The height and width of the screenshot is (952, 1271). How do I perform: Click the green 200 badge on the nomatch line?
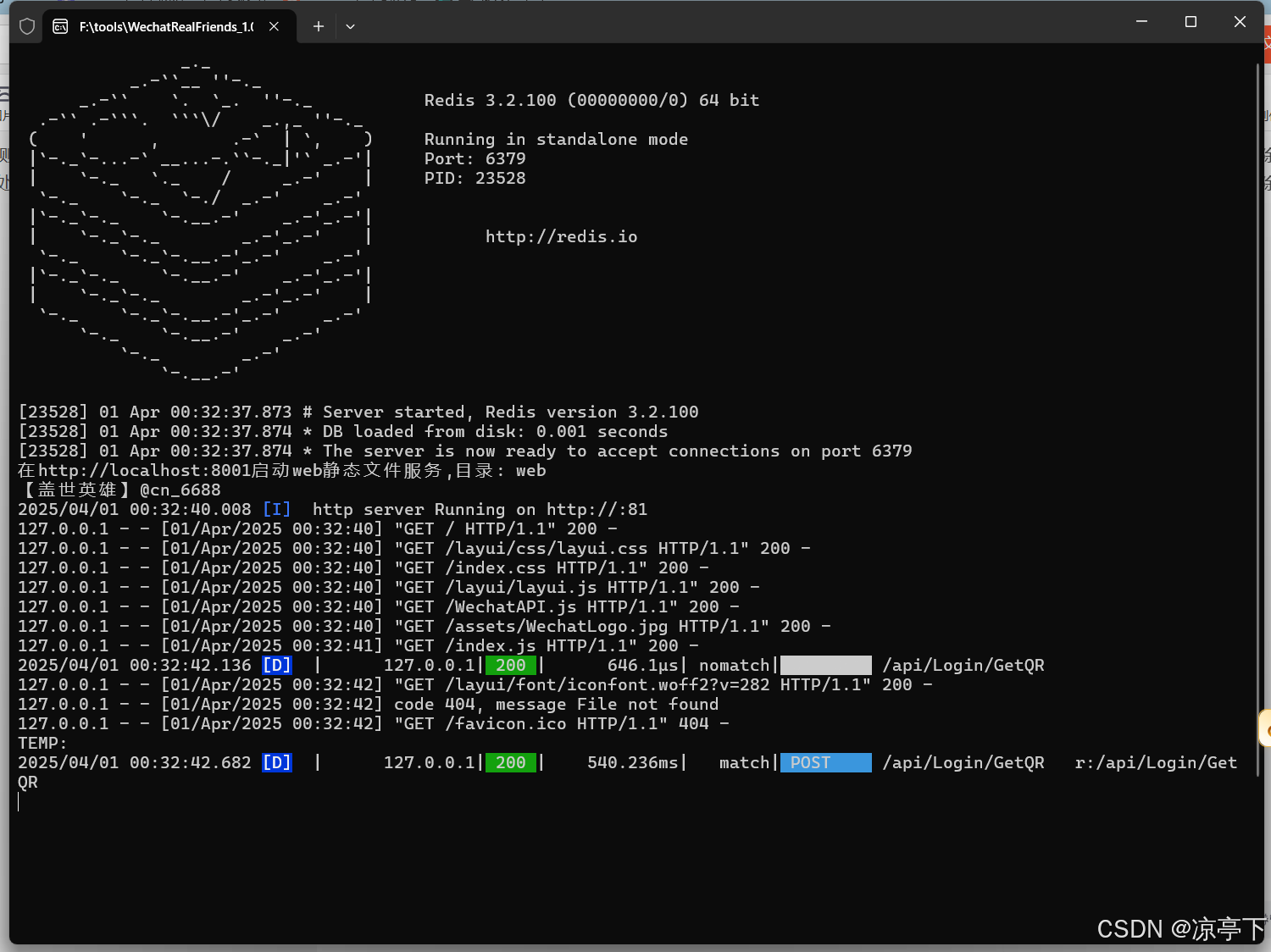pos(511,665)
